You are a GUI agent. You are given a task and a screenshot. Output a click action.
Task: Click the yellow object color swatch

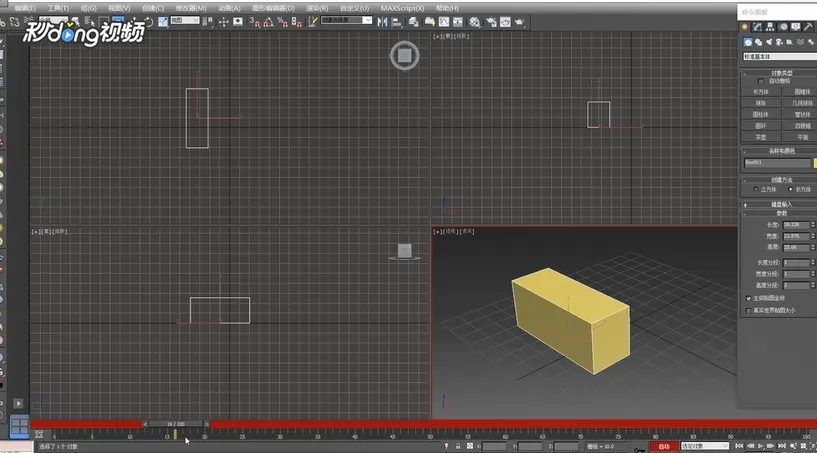coord(815,163)
